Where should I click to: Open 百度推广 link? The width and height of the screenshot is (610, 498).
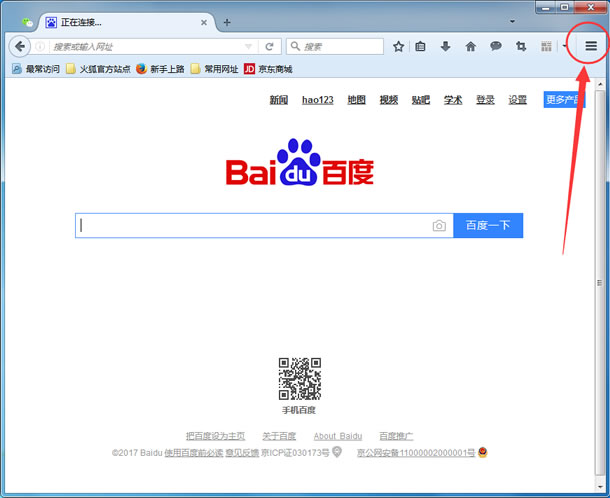click(x=396, y=436)
